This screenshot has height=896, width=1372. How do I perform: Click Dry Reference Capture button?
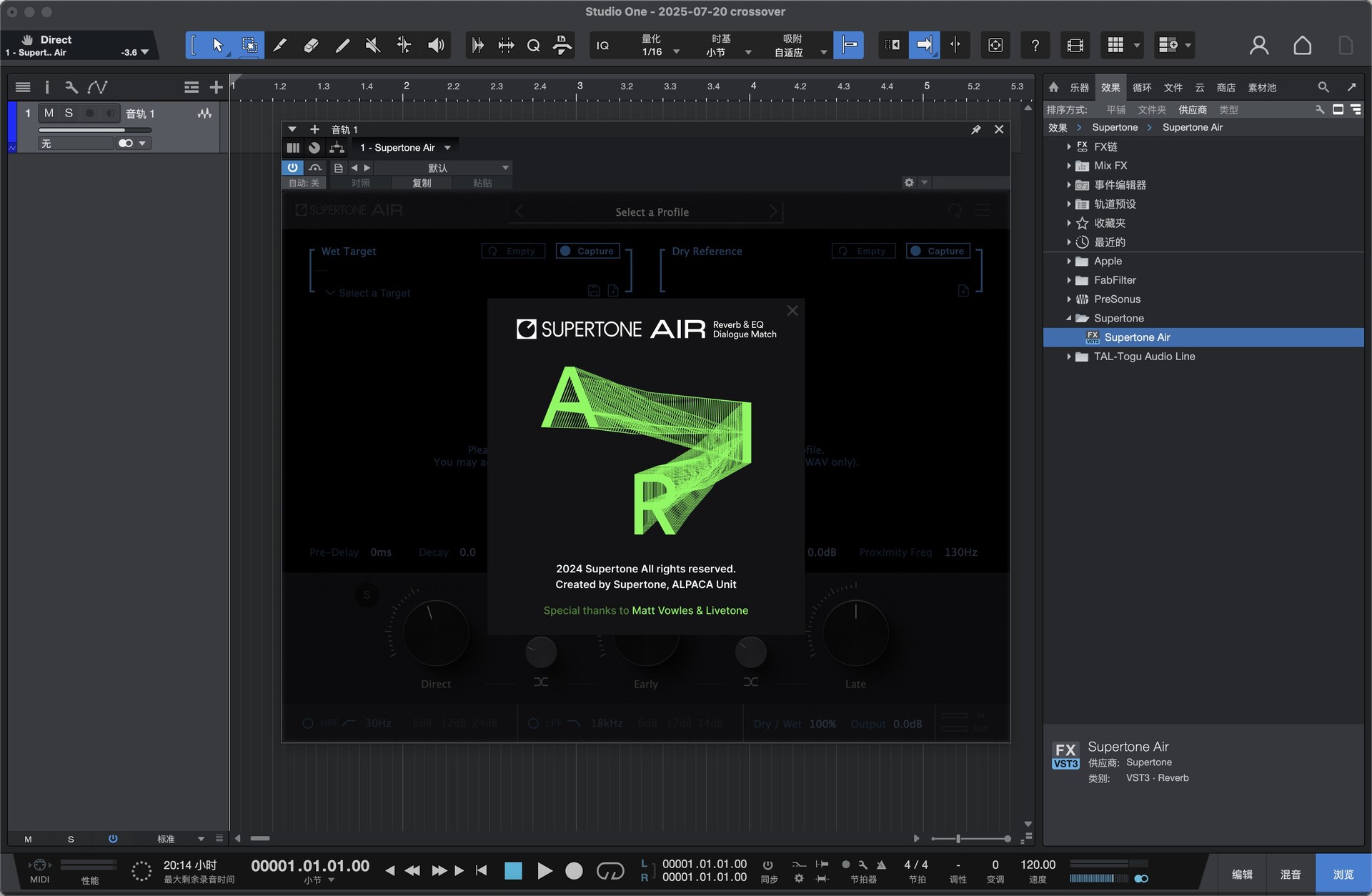point(938,251)
